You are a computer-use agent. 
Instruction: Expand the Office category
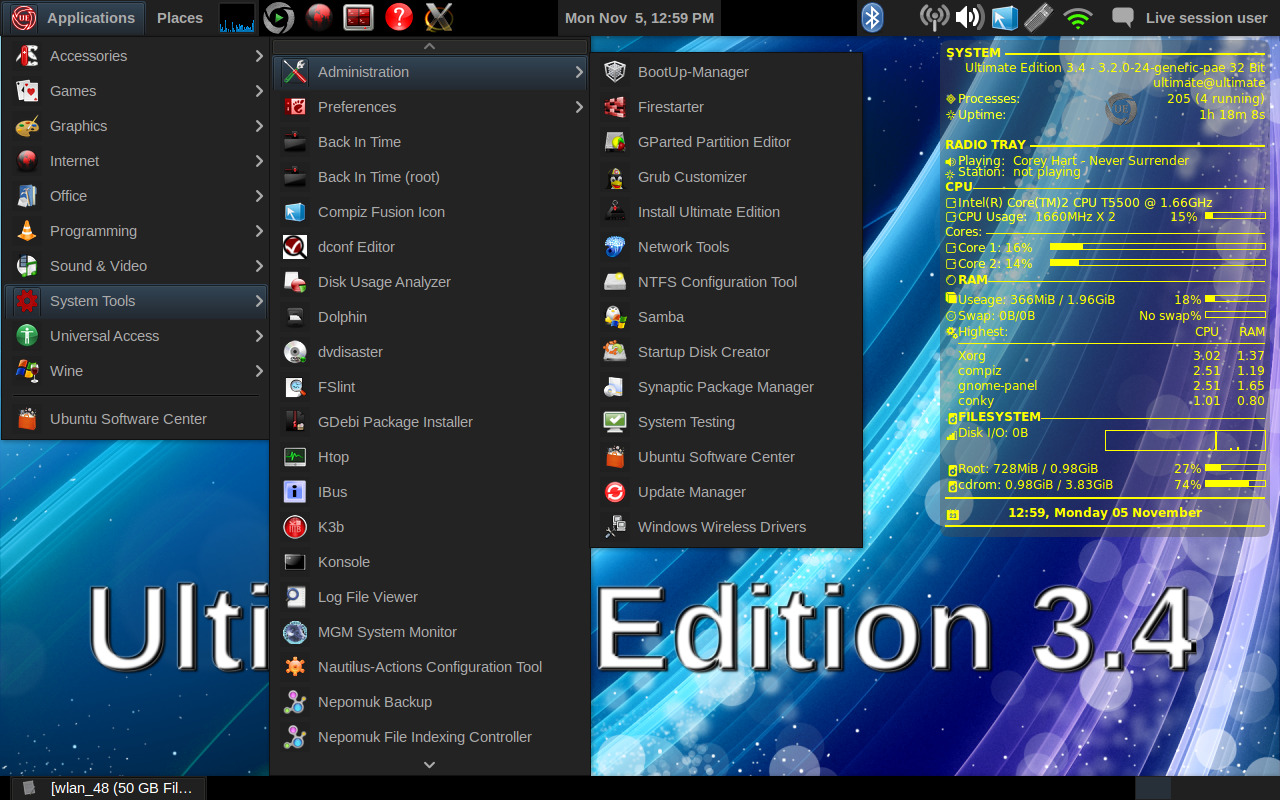136,196
